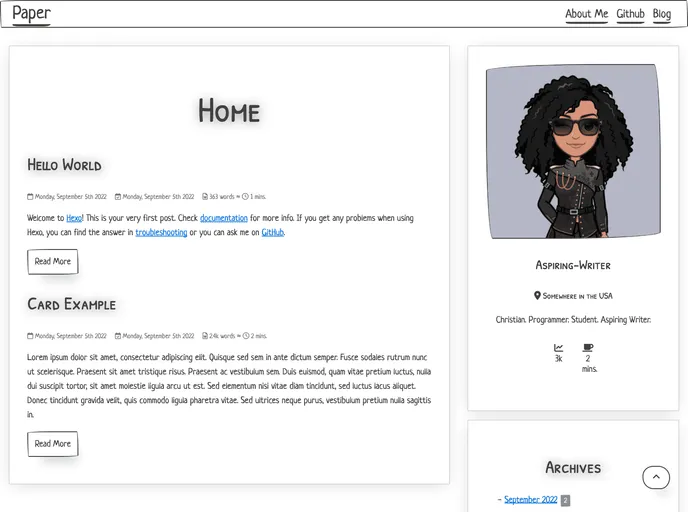Screen dimensions: 688x512
Task: Click the word count icon under Hello World
Action: 205,197
